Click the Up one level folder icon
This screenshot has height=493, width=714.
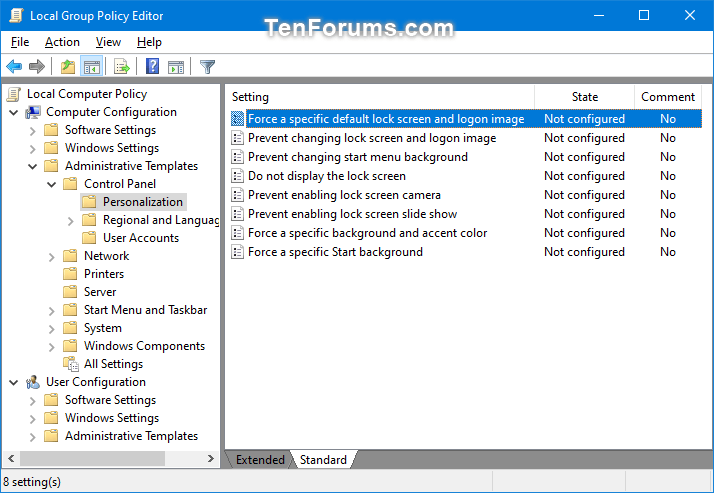pos(68,67)
